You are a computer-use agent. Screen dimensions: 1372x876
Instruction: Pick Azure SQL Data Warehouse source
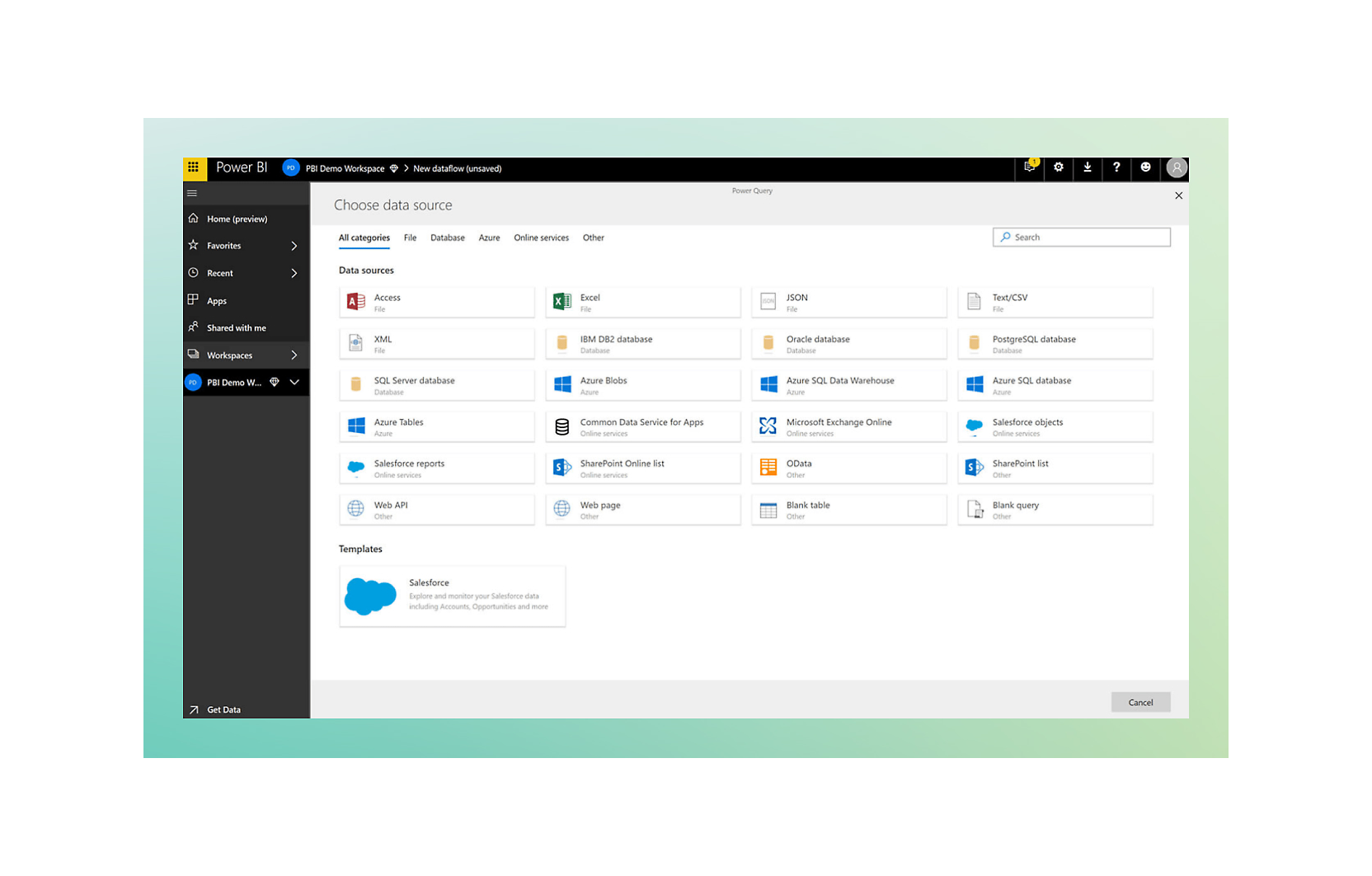pos(848,385)
